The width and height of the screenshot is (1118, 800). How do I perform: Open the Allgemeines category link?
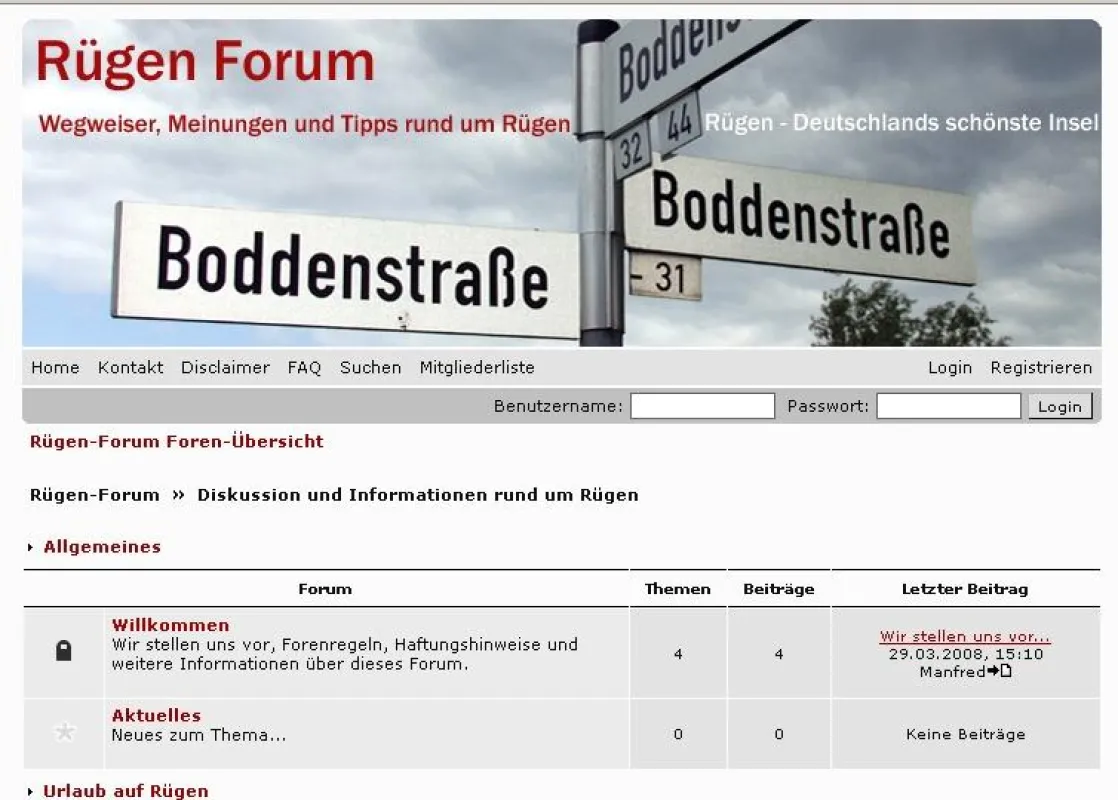102,547
